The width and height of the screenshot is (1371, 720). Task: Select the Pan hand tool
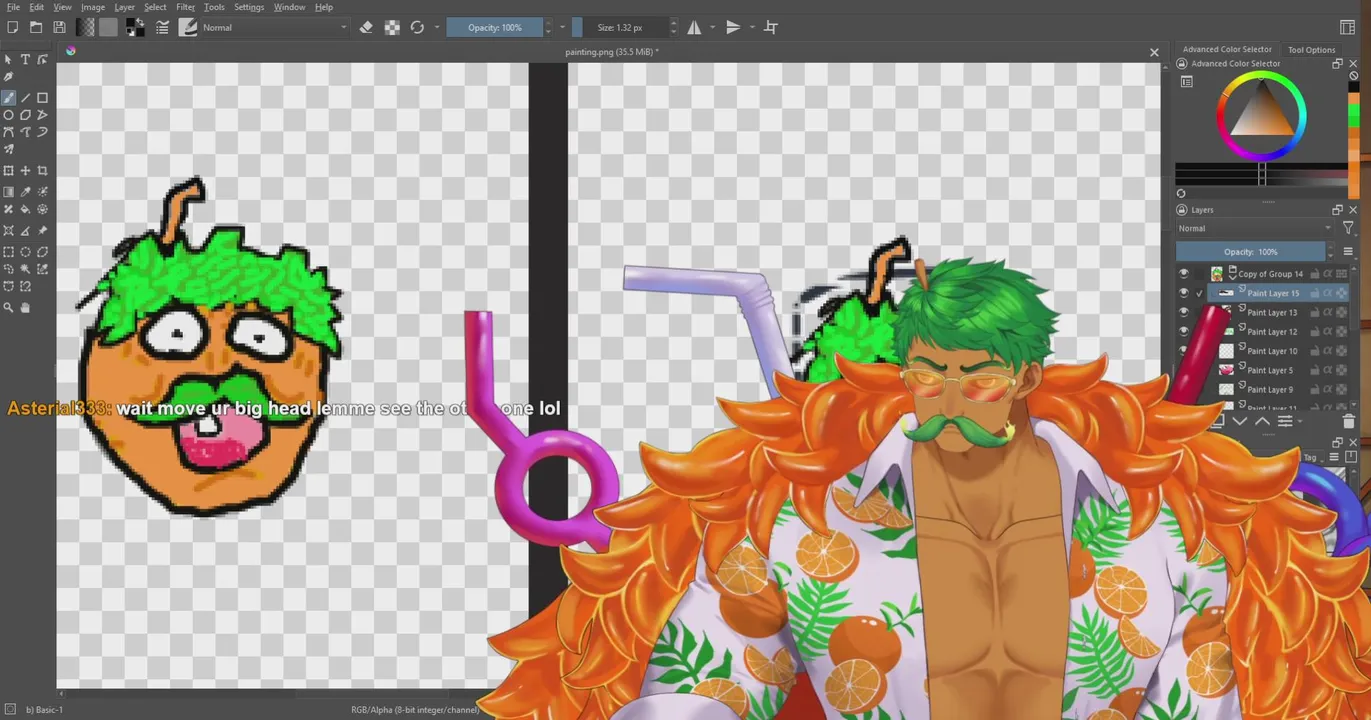pos(25,308)
